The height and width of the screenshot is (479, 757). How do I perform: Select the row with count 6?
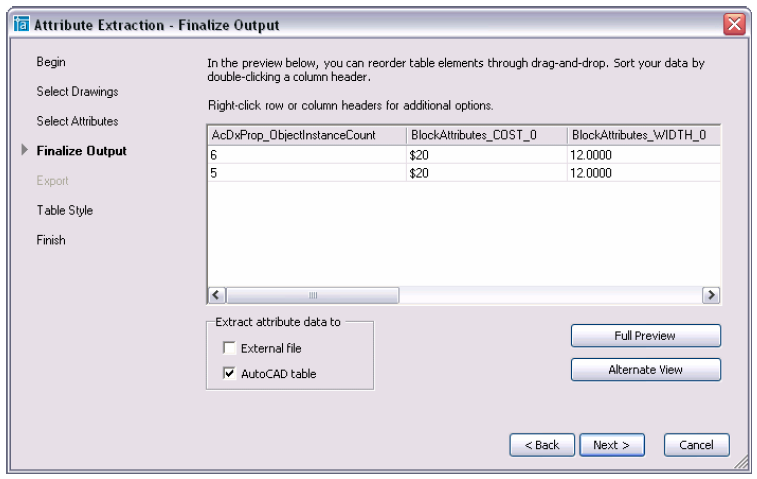click(463, 155)
